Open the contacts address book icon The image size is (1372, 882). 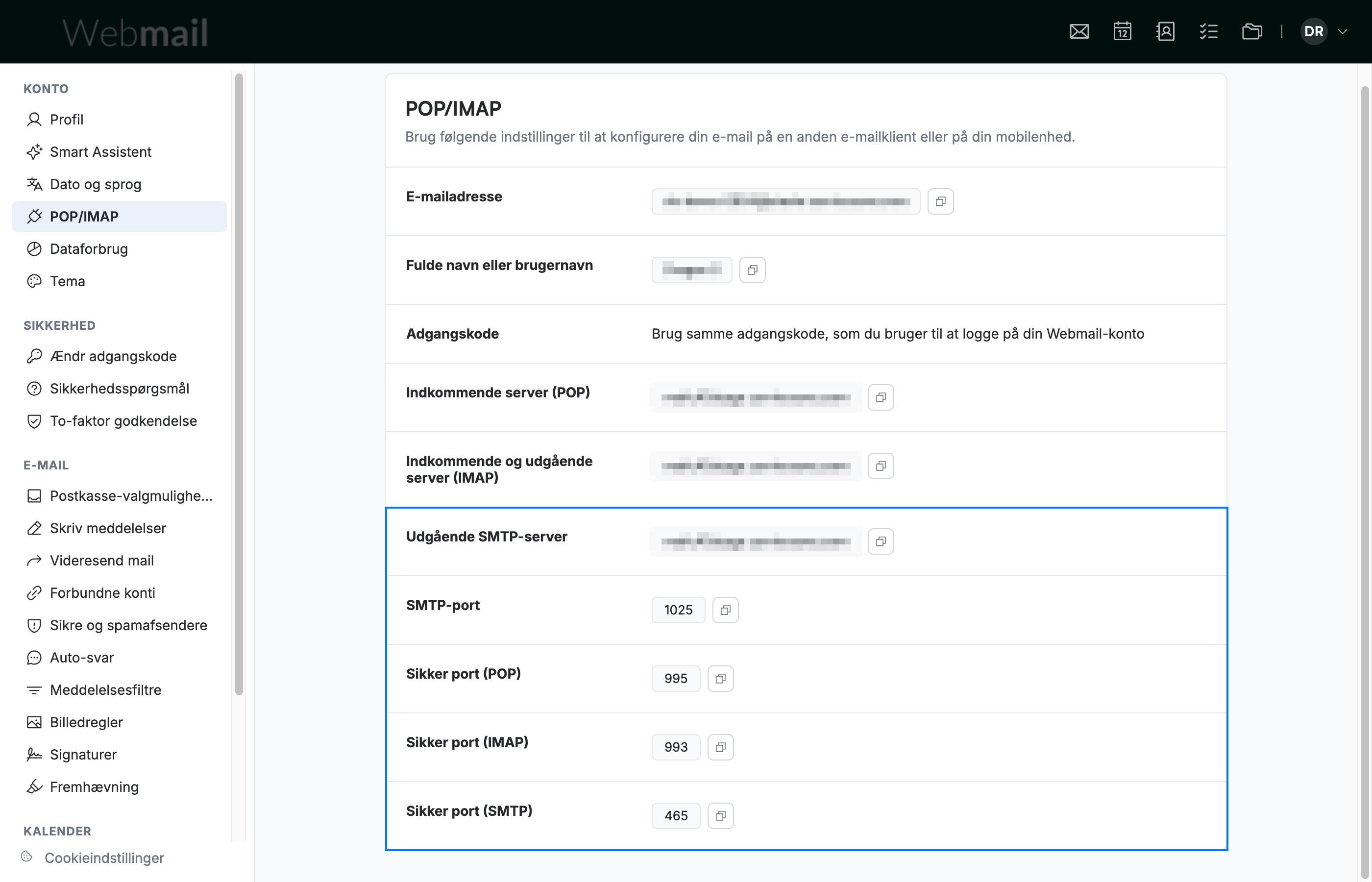pos(1165,31)
